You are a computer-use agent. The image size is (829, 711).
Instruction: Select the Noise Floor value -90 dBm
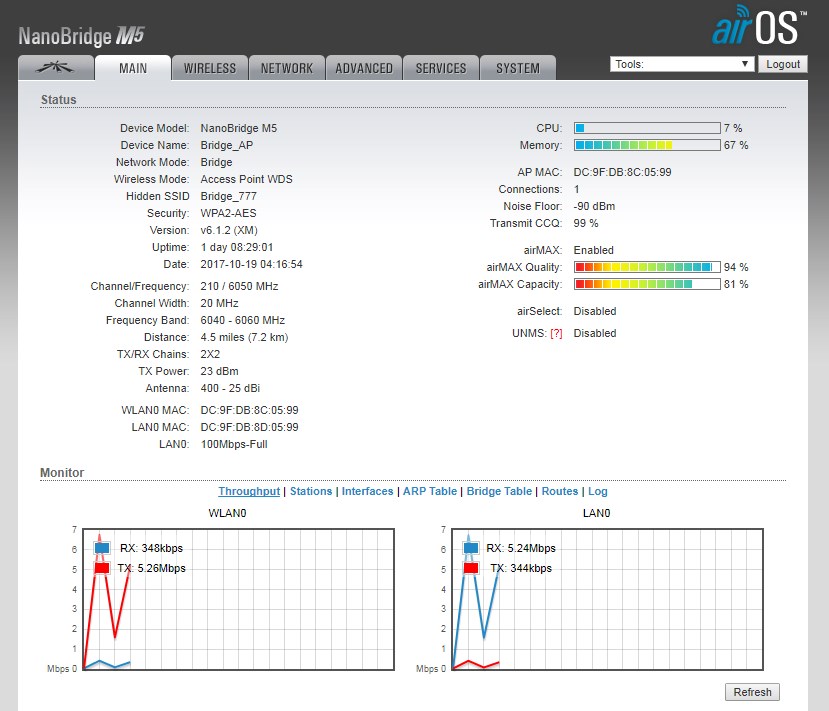coord(594,206)
